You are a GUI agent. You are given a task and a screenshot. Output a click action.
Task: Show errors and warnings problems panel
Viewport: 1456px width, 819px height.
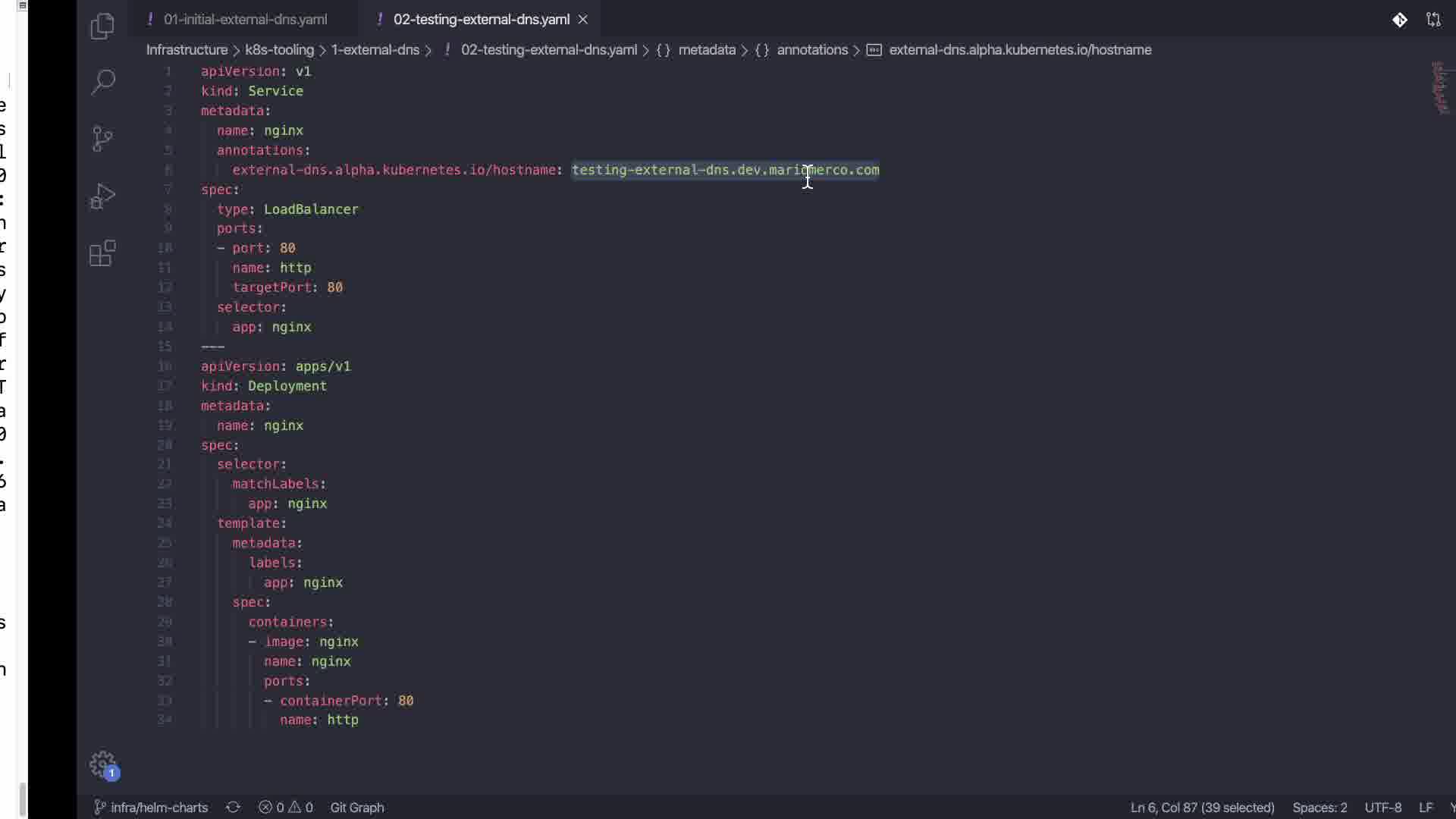pyautogui.click(x=286, y=808)
